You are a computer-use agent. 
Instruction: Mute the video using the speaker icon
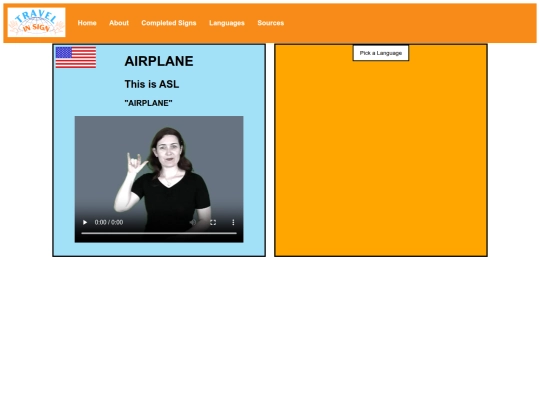coord(193,222)
